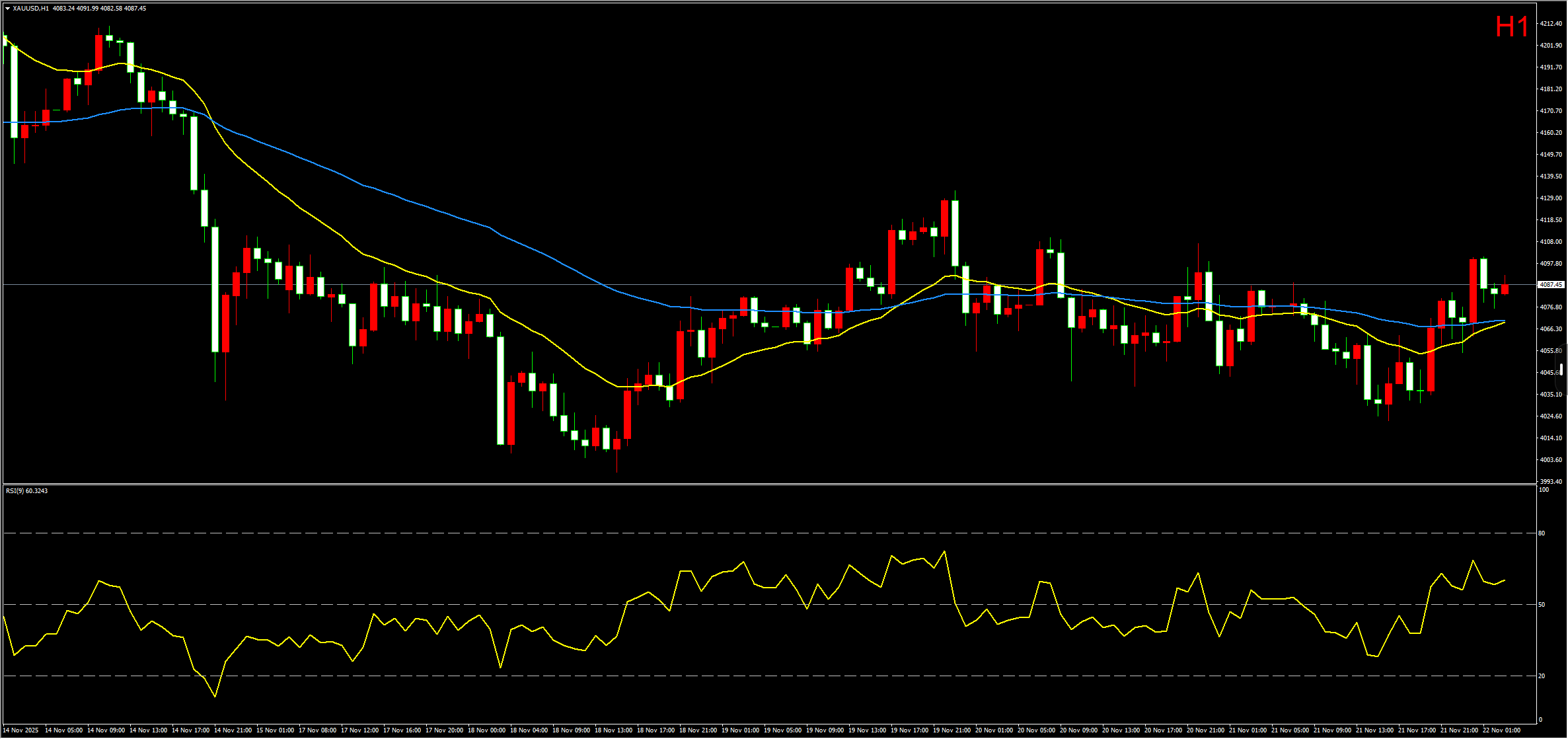Click the RSI(9) 60.3243 indicator label
1568x739 pixels.
pos(26,491)
